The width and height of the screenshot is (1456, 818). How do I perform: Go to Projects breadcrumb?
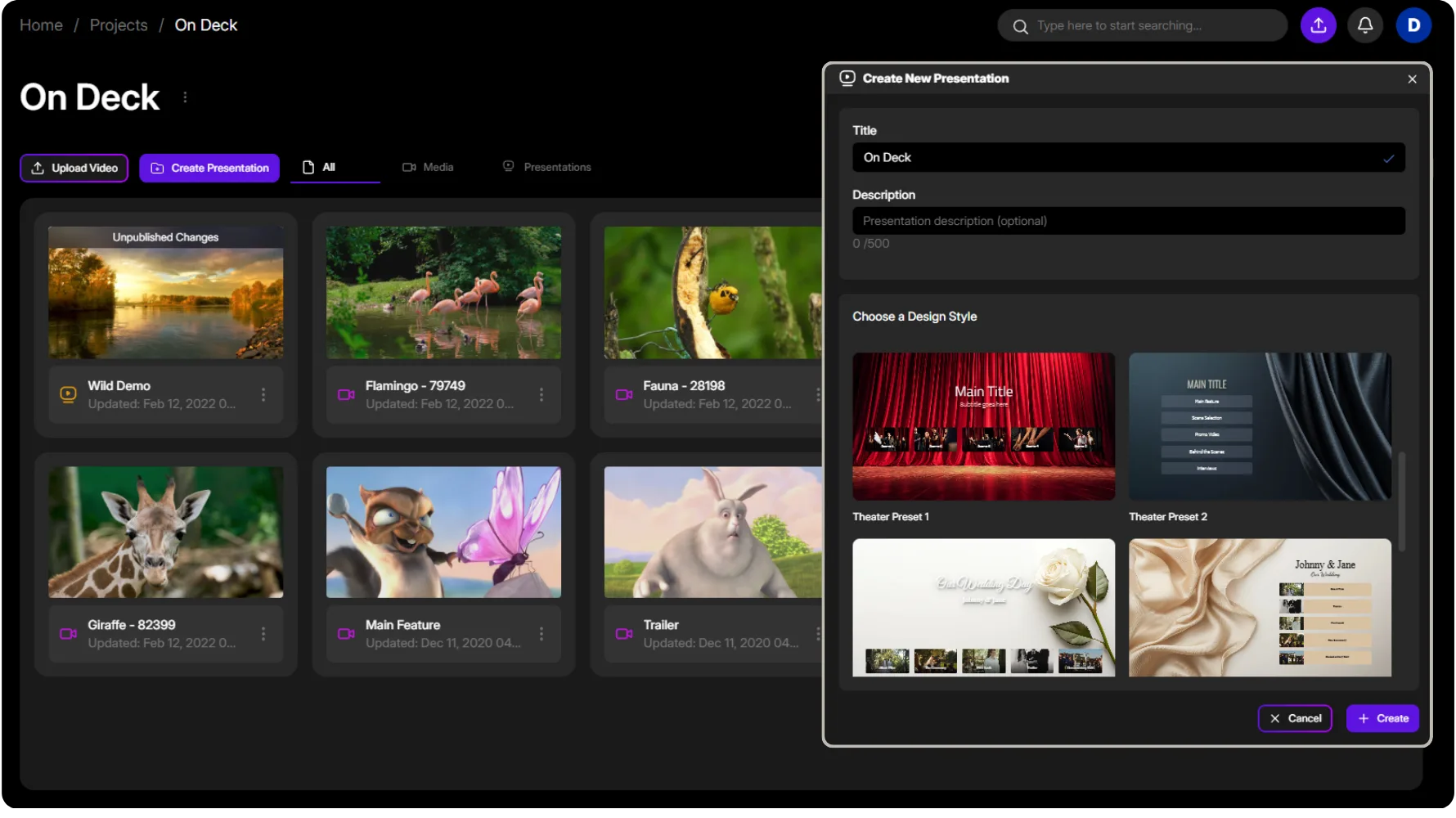click(x=119, y=25)
